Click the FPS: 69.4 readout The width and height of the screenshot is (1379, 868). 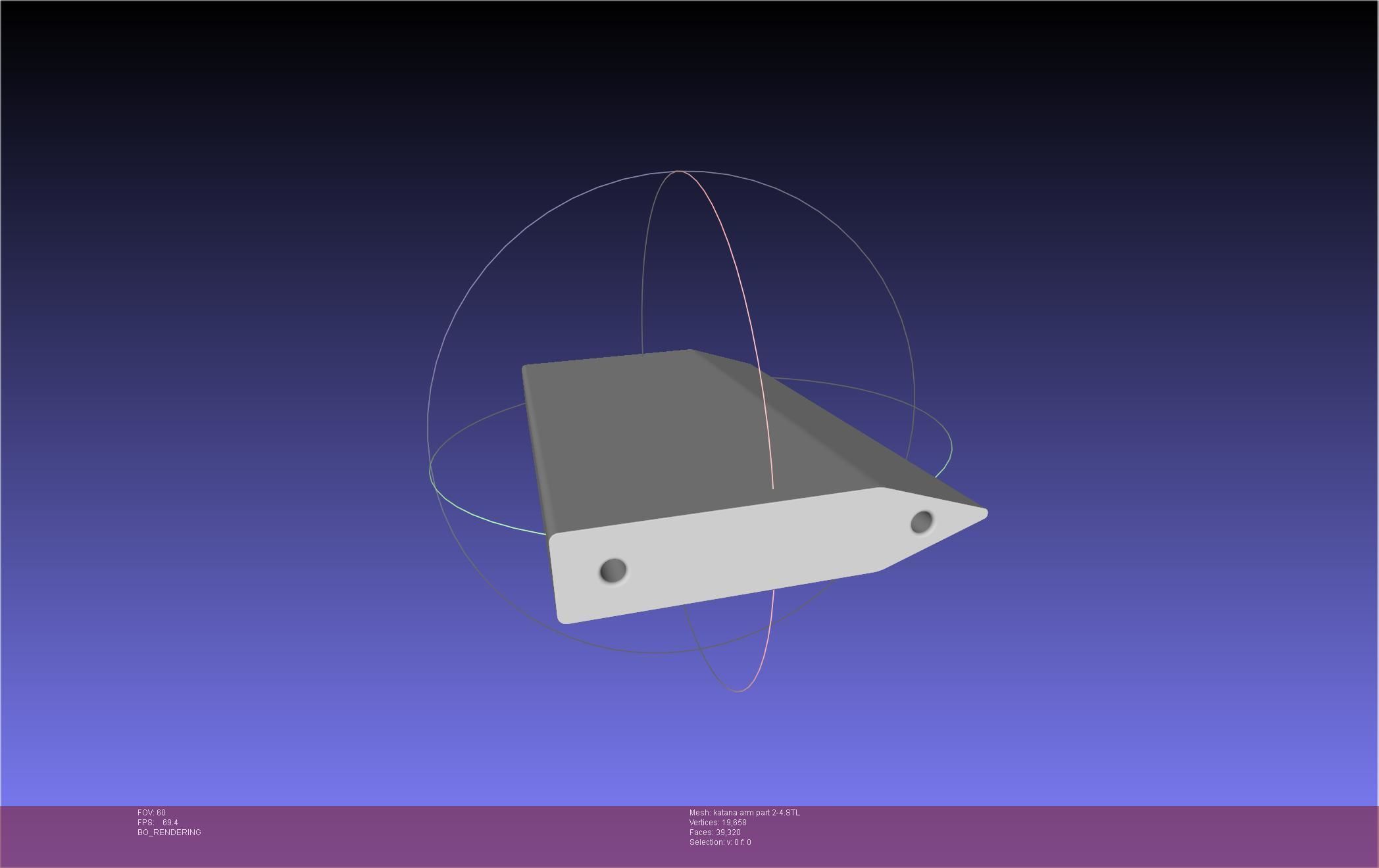(158, 823)
